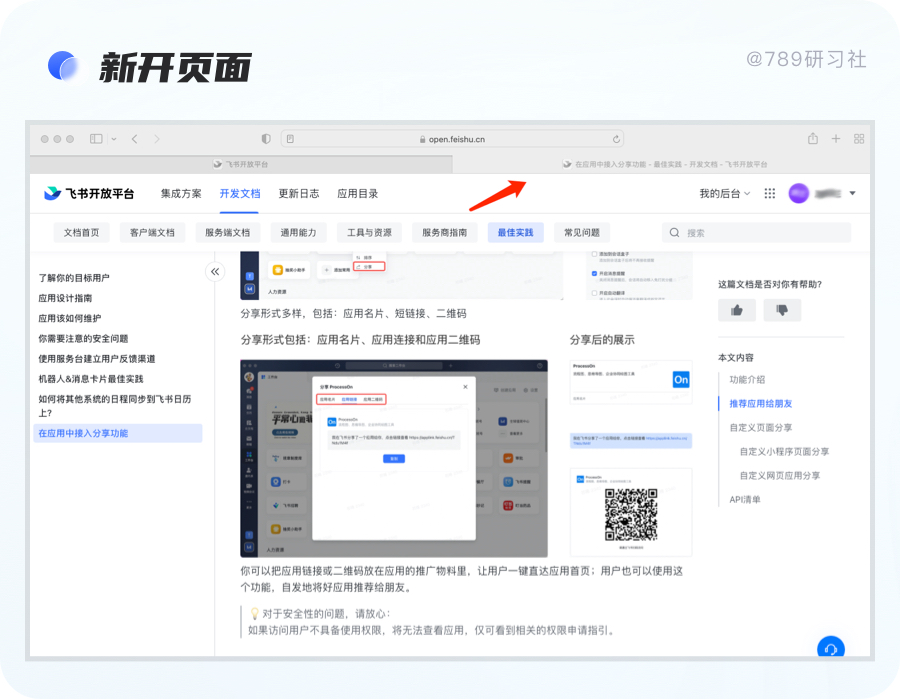Open the 开发文档 menu
The width and height of the screenshot is (900, 699).
[240, 193]
